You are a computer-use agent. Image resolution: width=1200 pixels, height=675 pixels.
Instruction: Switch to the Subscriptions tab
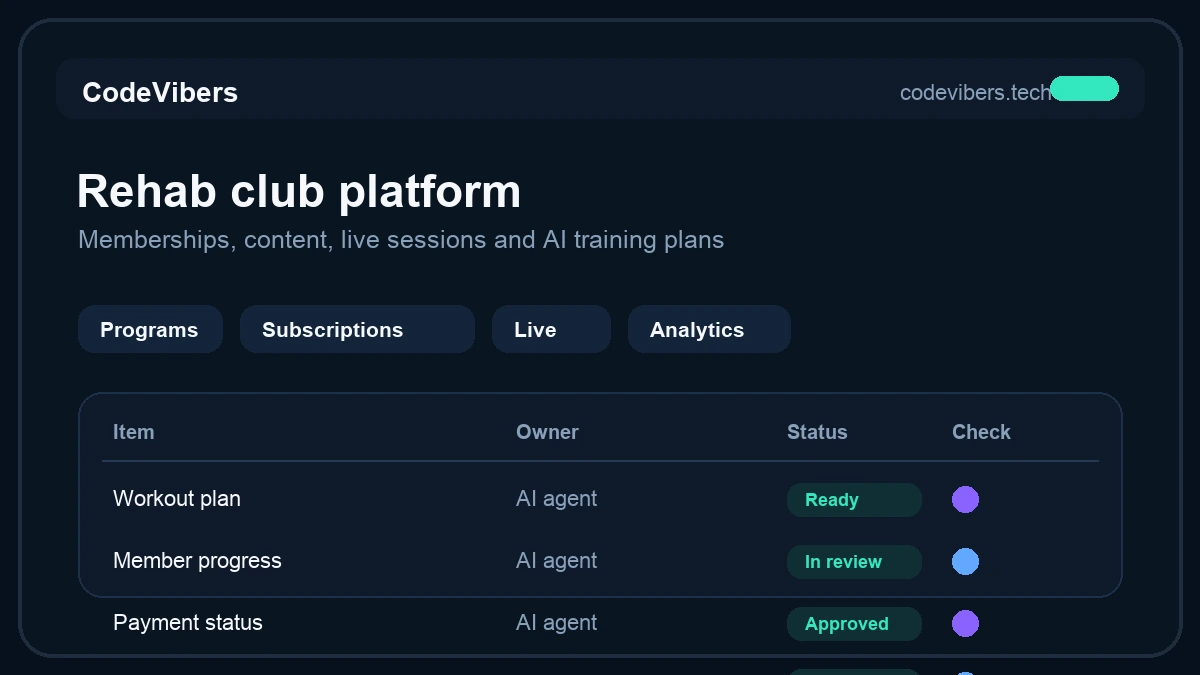(x=357, y=329)
